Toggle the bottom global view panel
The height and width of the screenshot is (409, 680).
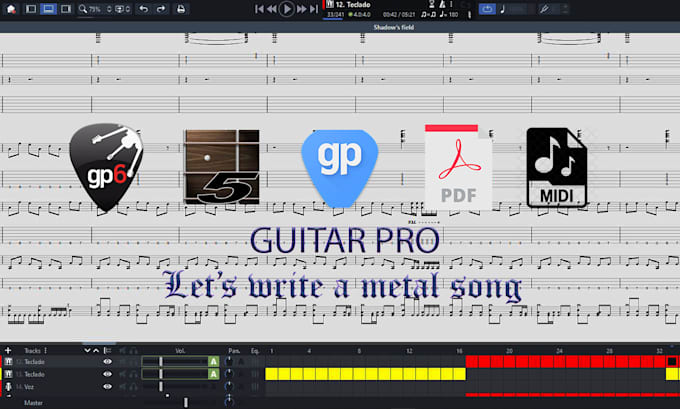coord(48,9)
